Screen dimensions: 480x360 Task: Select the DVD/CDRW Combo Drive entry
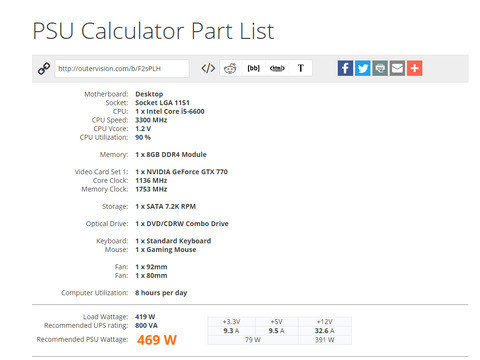coord(182,224)
